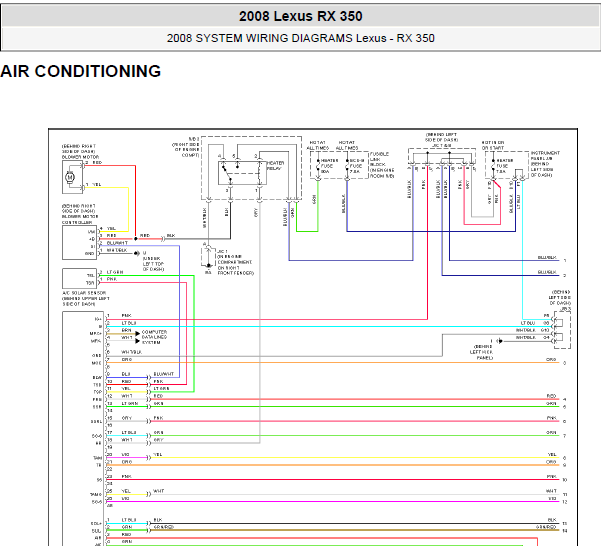Screen dimensions: 601x546
Task: Click the "HEATER RELAY" label
Action: click(x=275, y=166)
